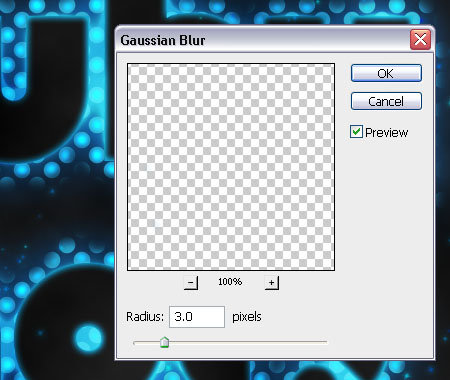Viewport: 450px width, 380px height.
Task: Click the checkered blur preview area
Action: pyautogui.click(x=231, y=167)
